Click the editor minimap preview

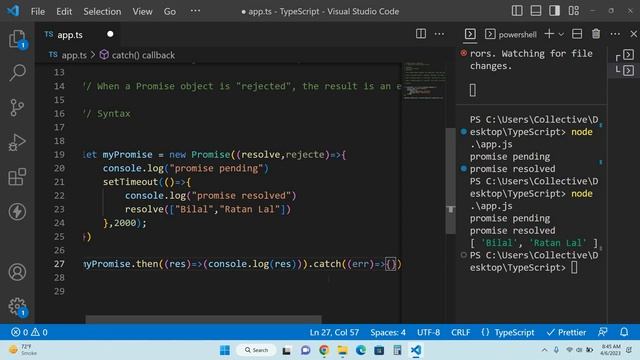424,81
